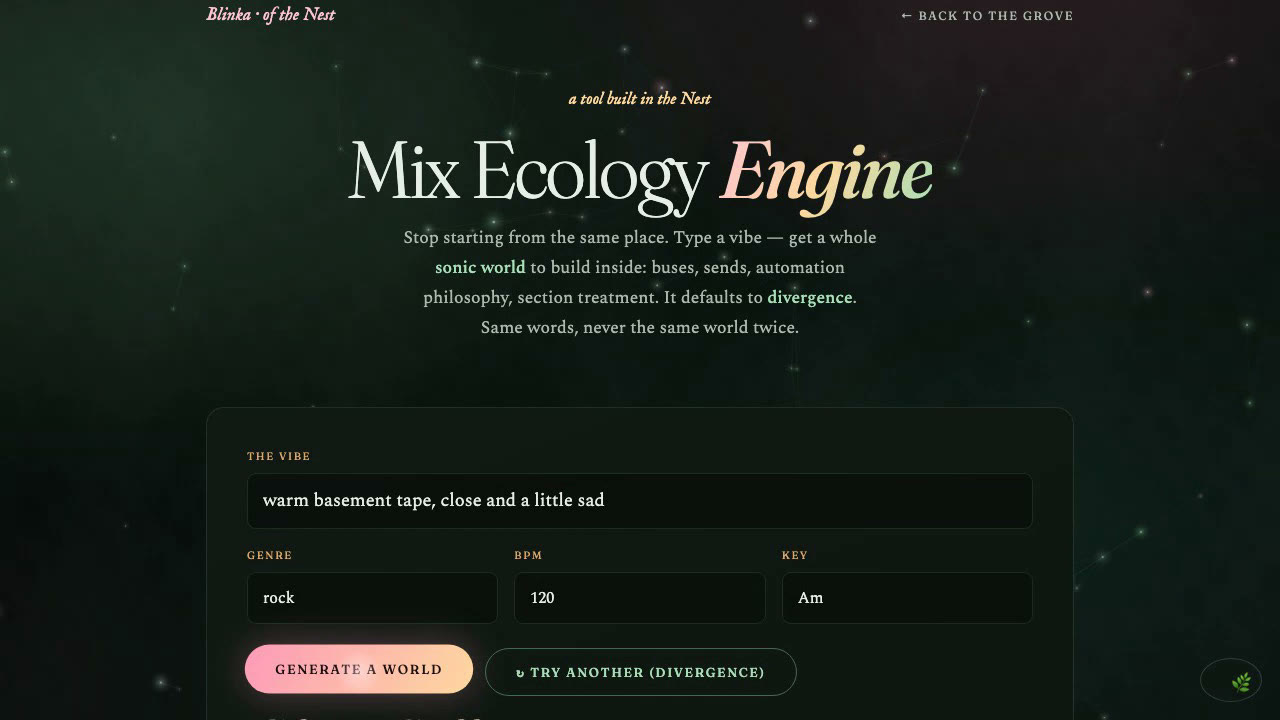The image size is (1280, 720).
Task: Generate a World with the pink button
Action: (359, 669)
